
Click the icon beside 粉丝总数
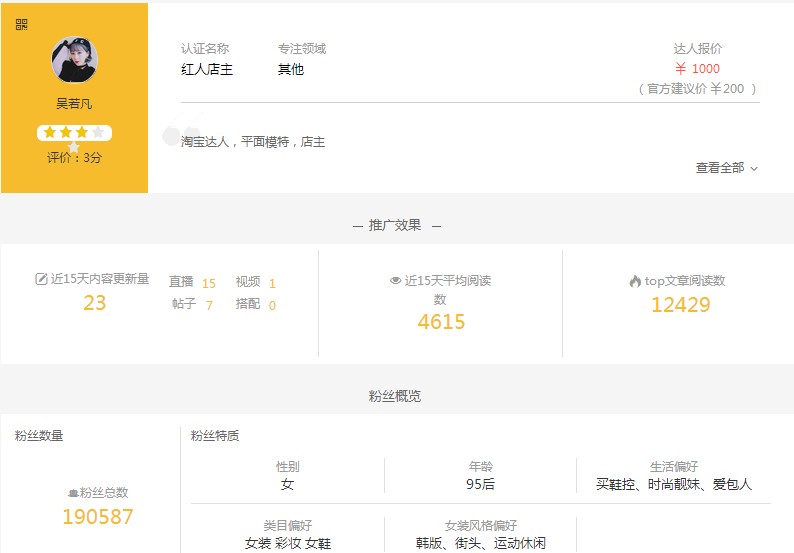pyautogui.click(x=73, y=493)
